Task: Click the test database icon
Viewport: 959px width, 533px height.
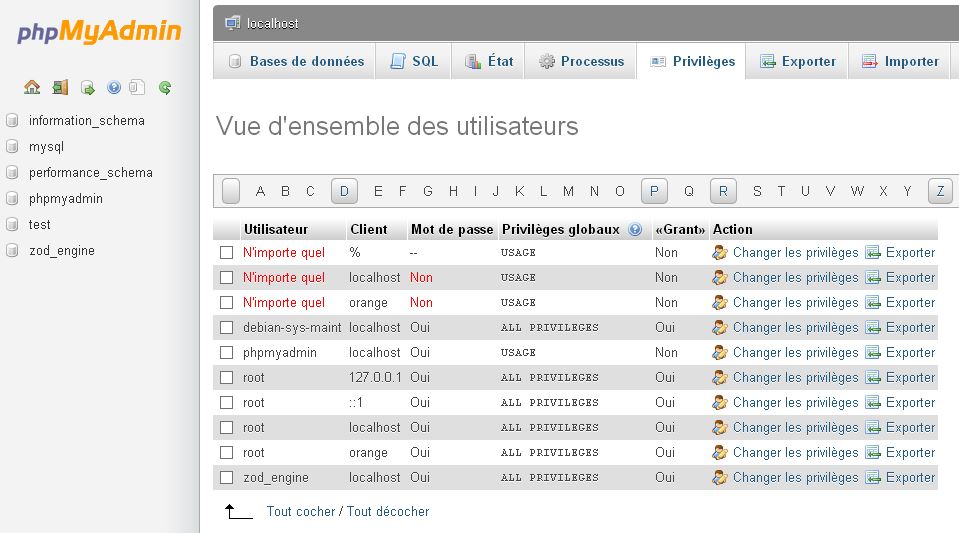Action: [12, 225]
